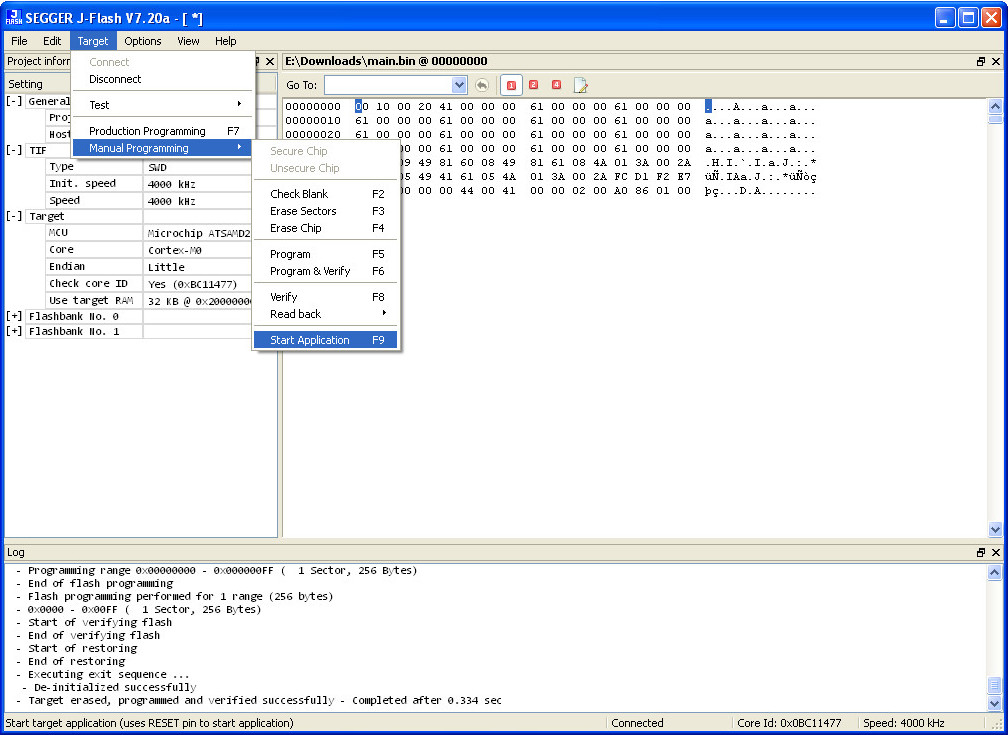Choose Start Application F9
This screenshot has height=735, width=1008.
pyautogui.click(x=325, y=340)
